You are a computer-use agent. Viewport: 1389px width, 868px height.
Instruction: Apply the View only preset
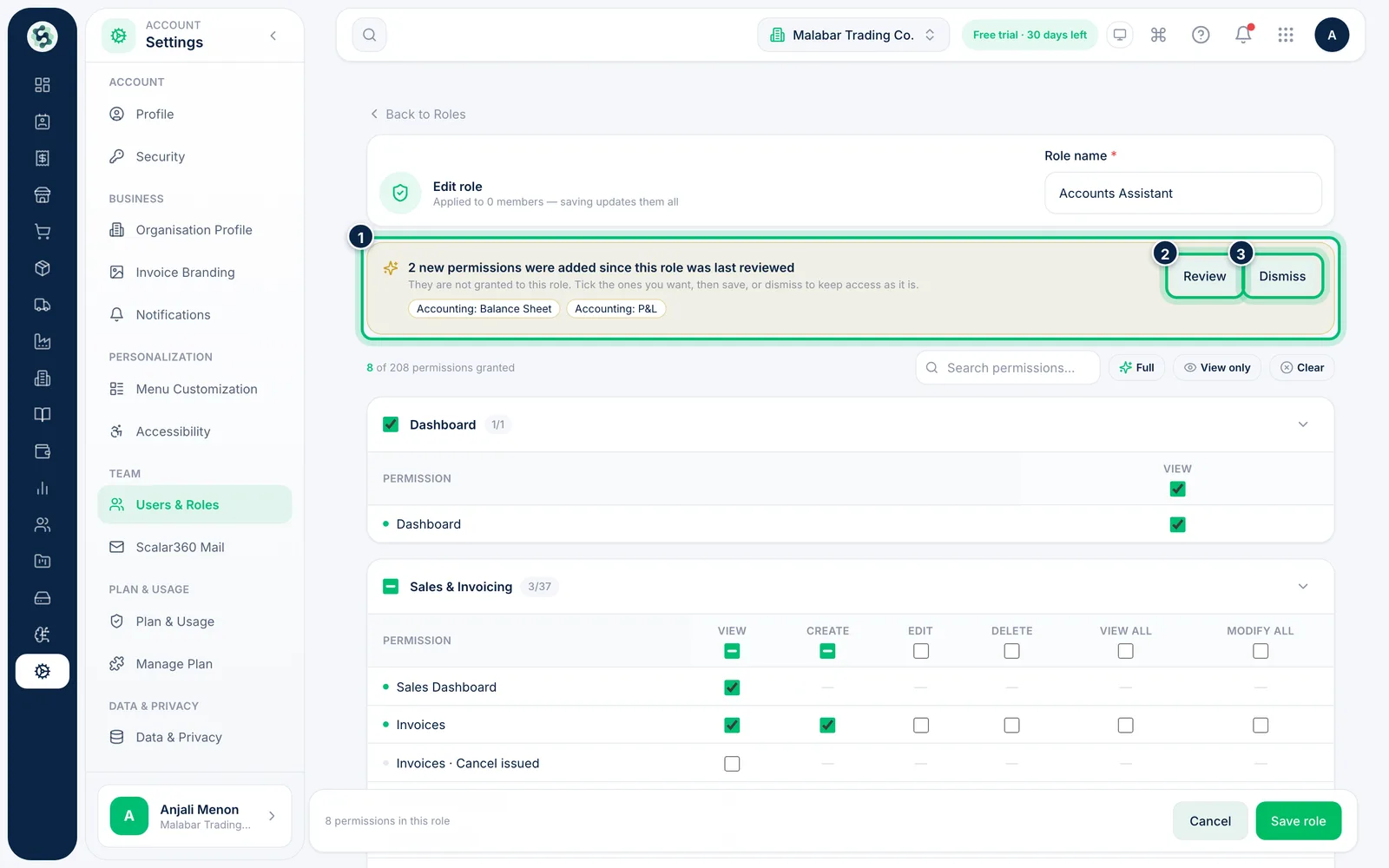[x=1217, y=368]
